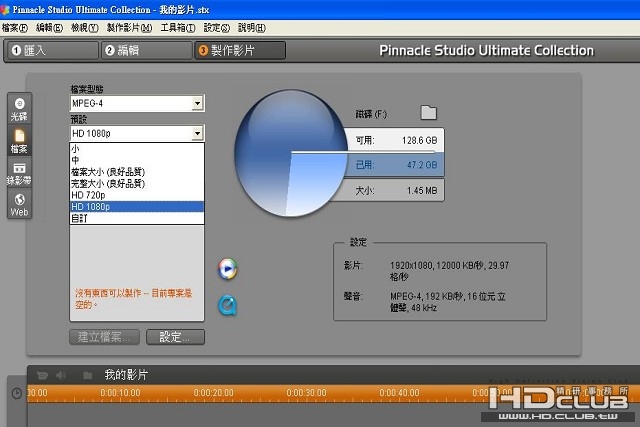
Task: Switch to the 2 編輯 edit tab
Action: [147, 51]
